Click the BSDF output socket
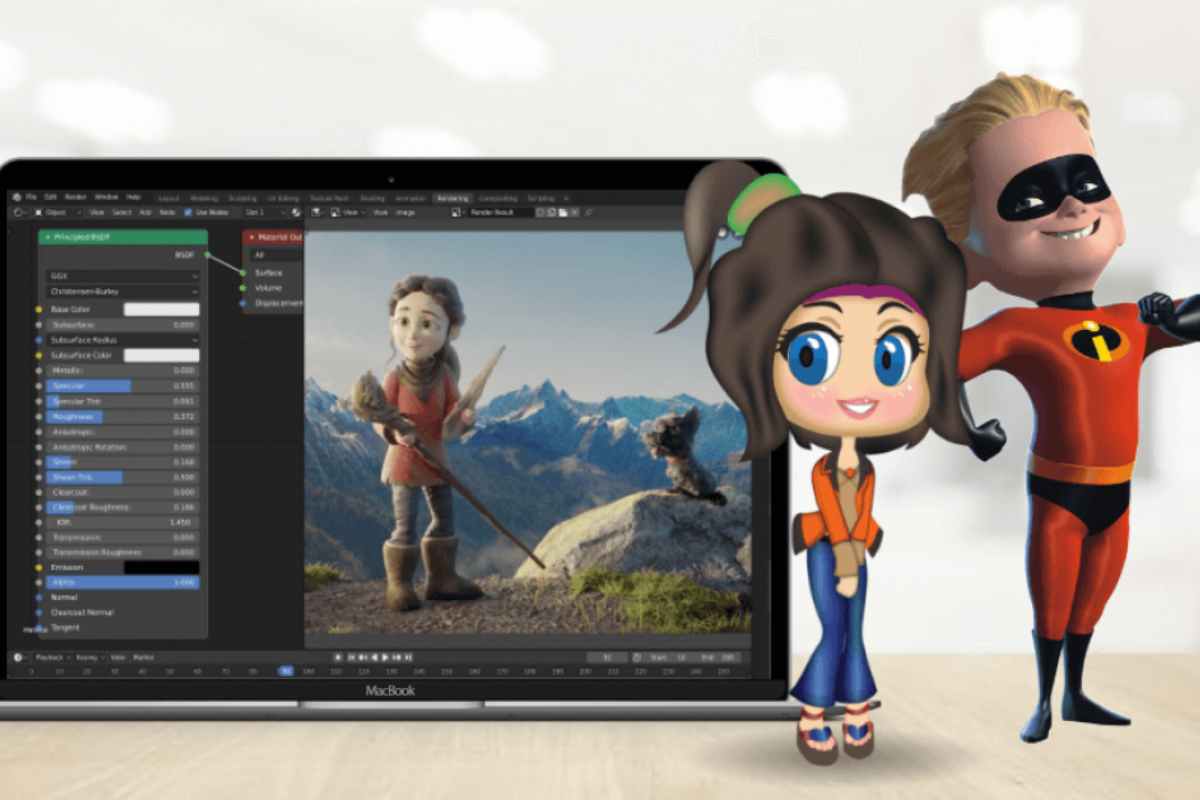Image resolution: width=1200 pixels, height=800 pixels. click(x=207, y=255)
